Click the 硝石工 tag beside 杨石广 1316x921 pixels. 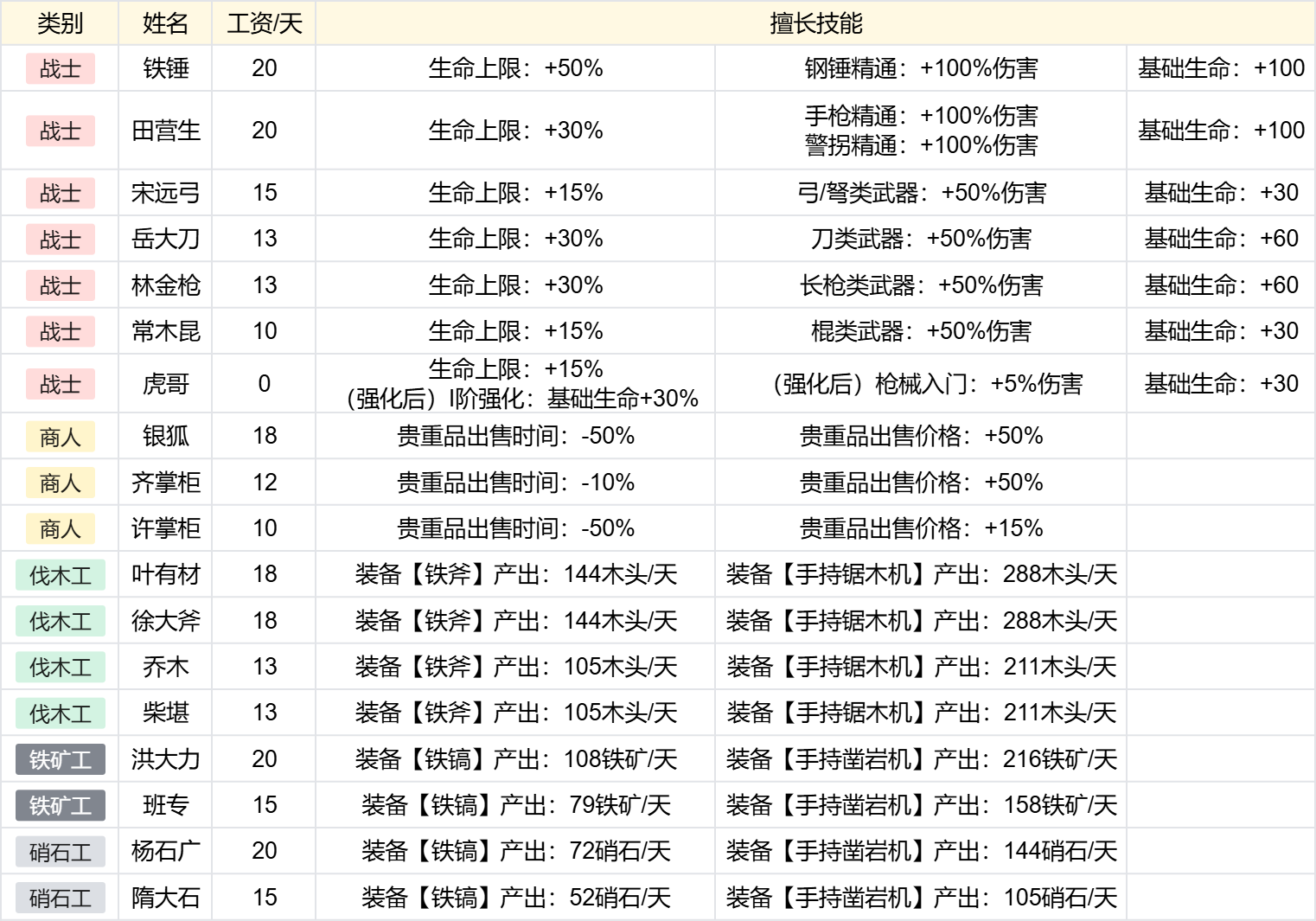click(60, 852)
